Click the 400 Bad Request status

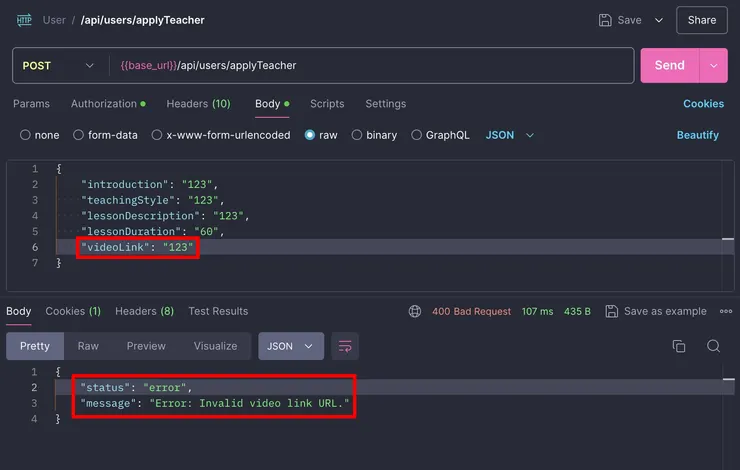(471, 311)
